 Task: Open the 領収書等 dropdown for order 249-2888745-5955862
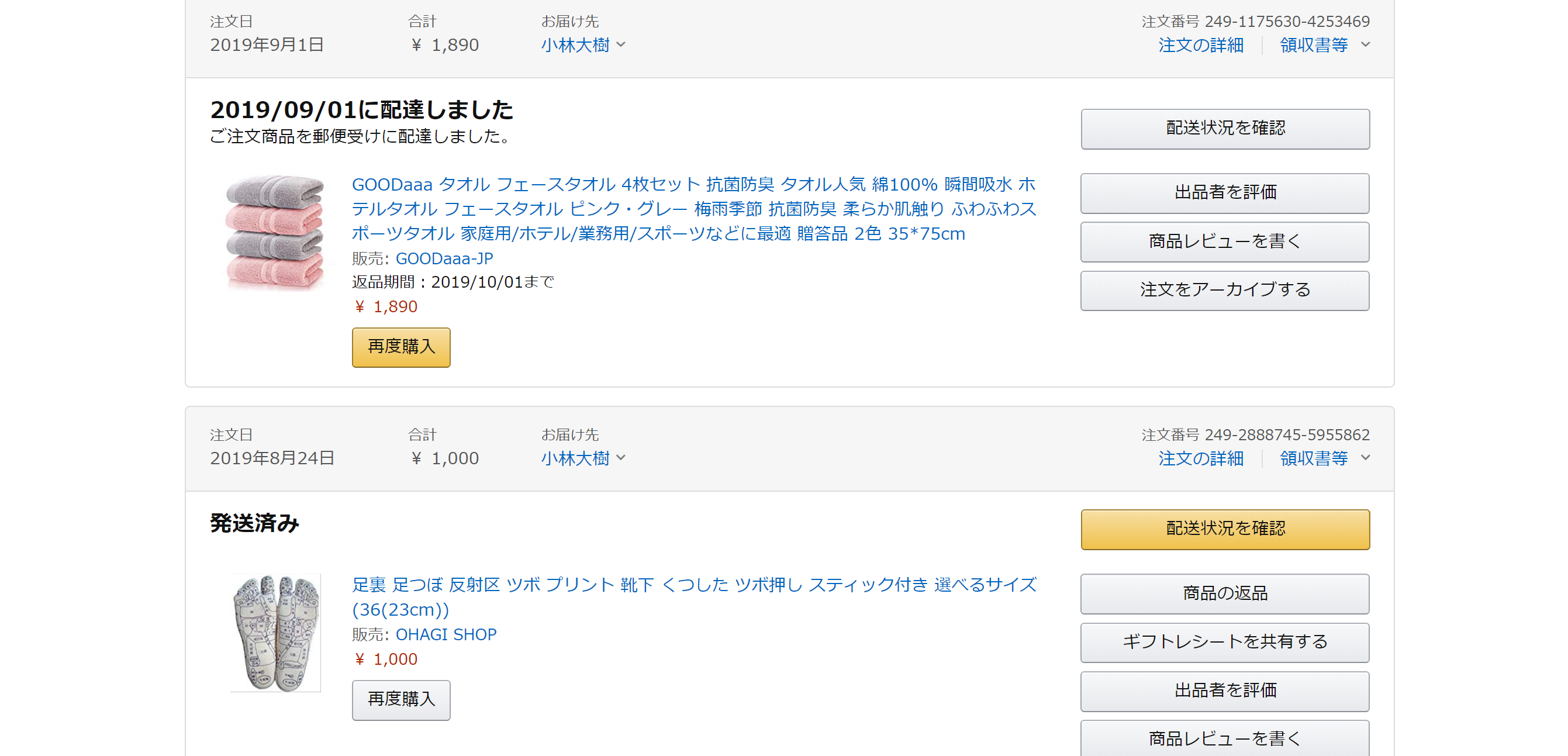[x=1324, y=458]
